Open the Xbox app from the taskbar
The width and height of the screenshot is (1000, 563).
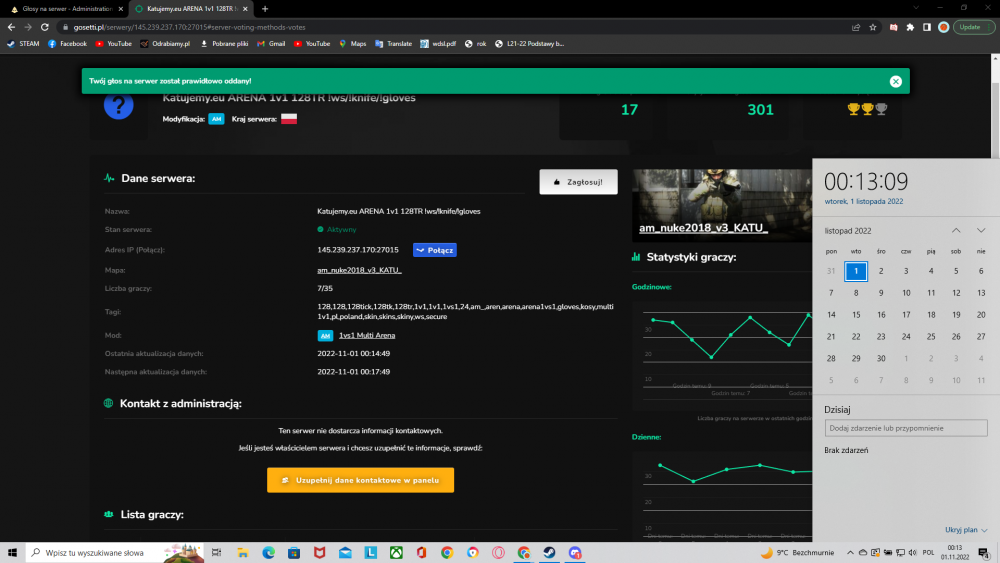(x=396, y=553)
